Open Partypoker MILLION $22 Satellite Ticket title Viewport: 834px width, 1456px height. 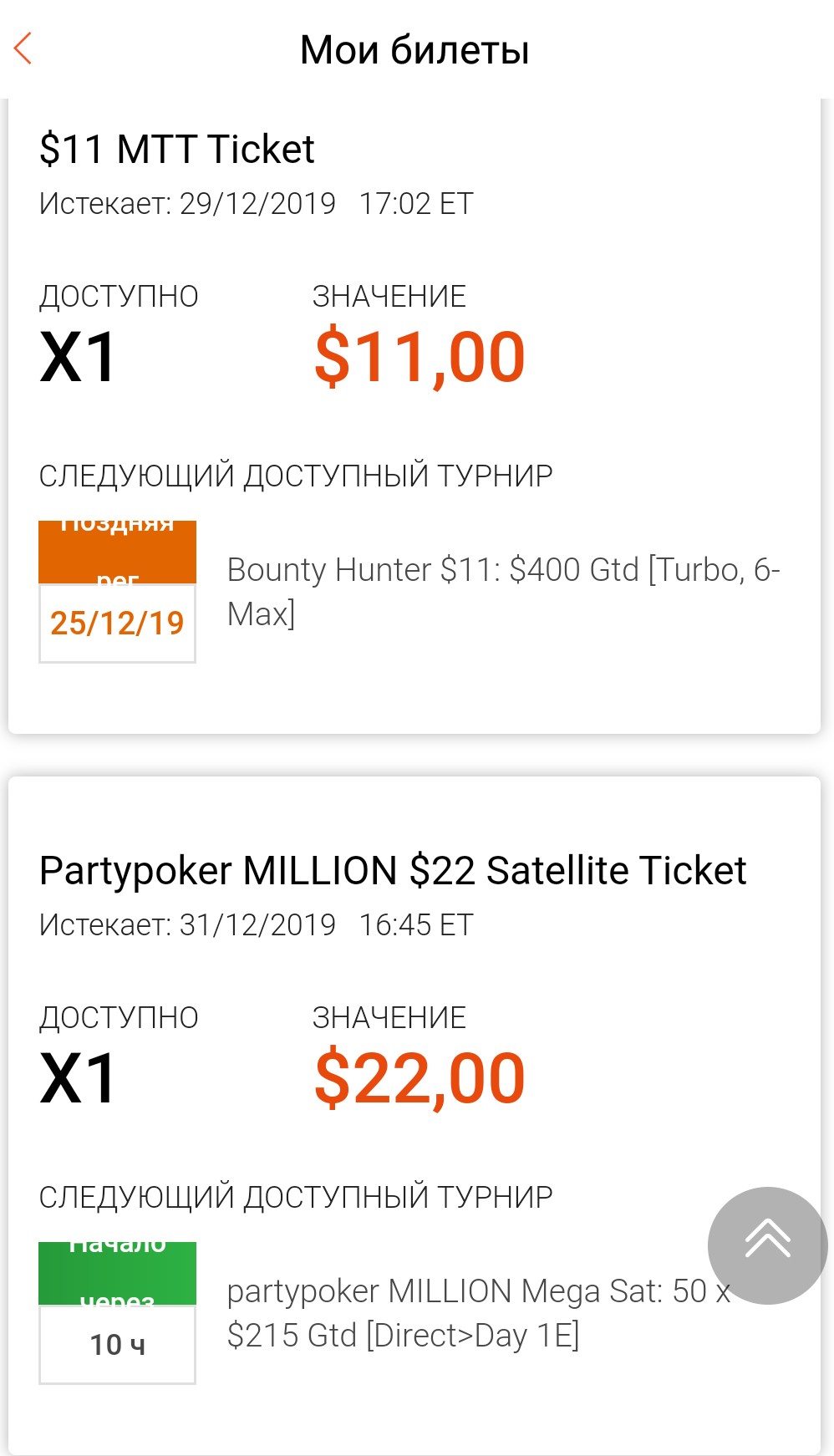393,871
